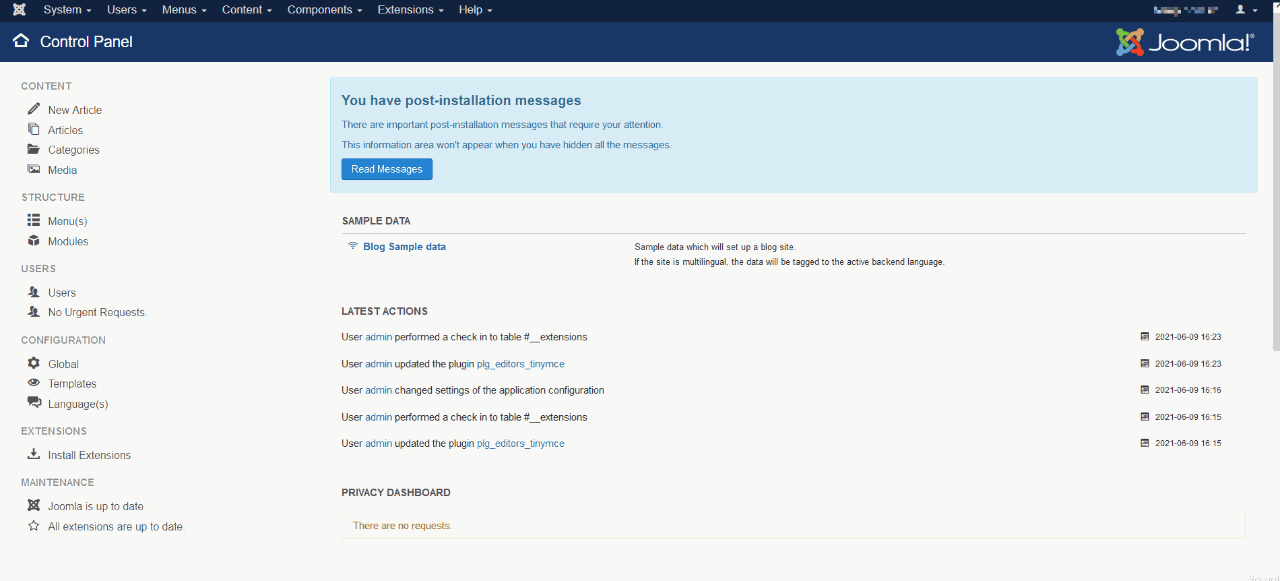Screen dimensions: 1280x581
Task: Open the System menu
Action: tap(67, 10)
